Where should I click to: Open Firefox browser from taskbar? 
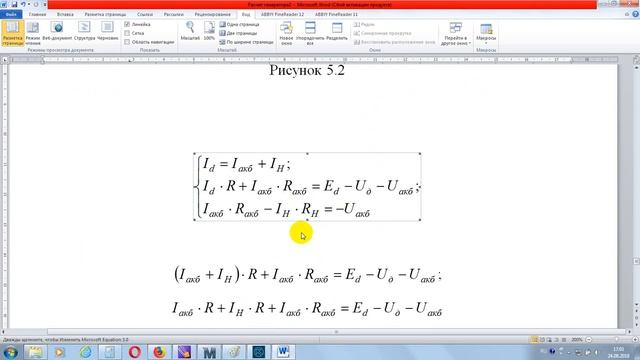tap(160, 352)
